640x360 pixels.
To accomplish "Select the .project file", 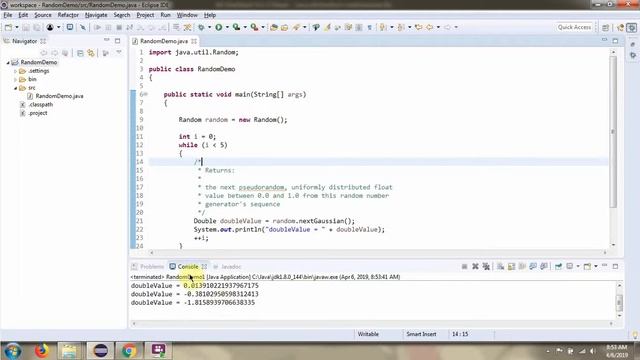I will click(x=38, y=113).
